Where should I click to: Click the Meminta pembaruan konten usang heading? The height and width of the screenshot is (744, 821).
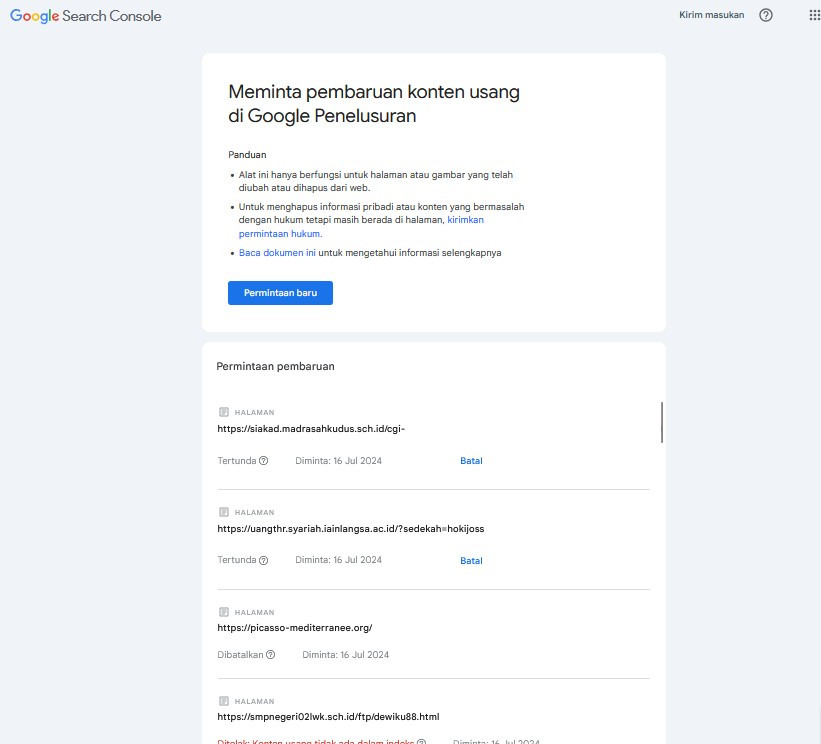374,104
